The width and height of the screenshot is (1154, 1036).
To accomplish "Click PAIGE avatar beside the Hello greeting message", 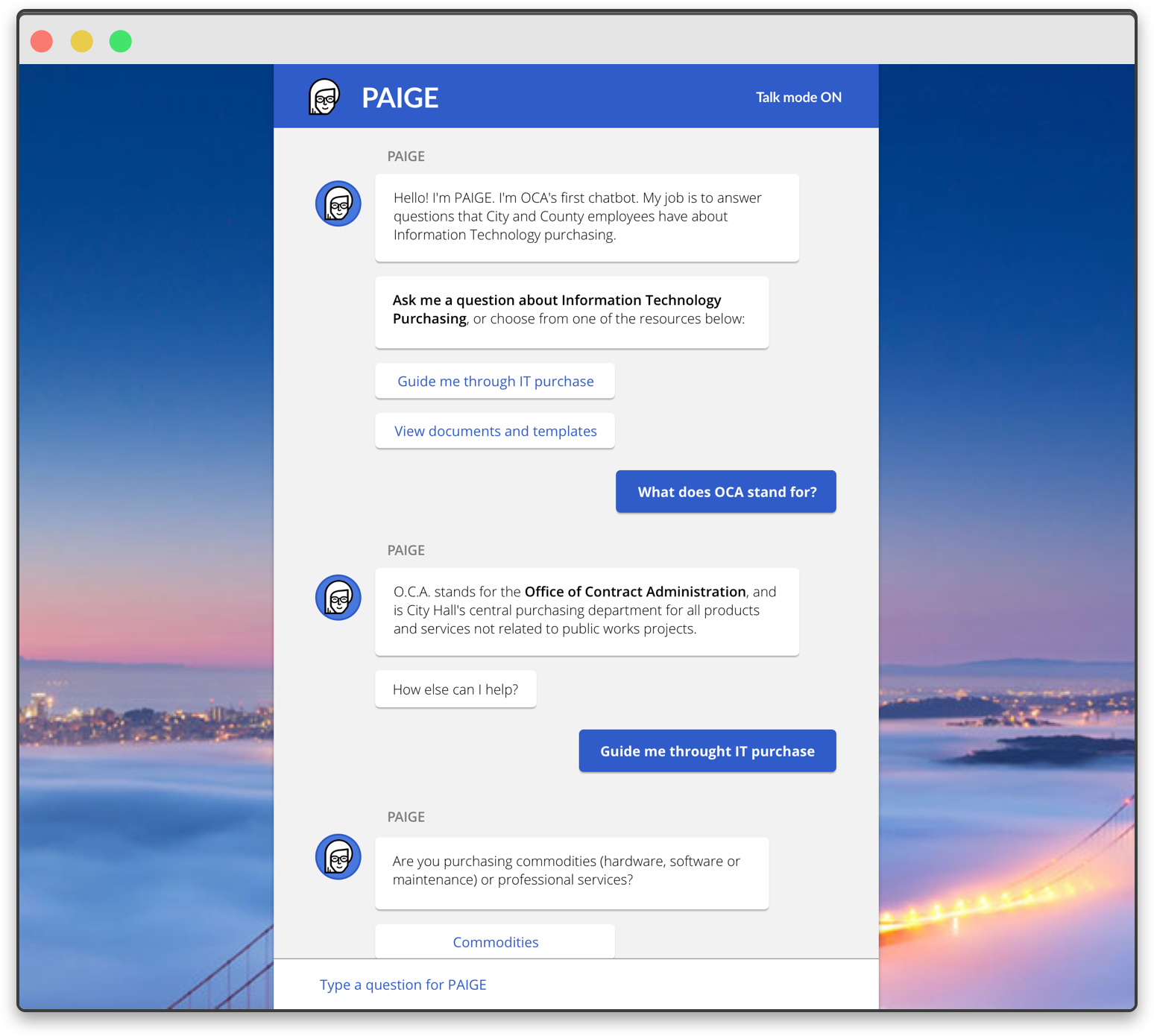I will 338,203.
